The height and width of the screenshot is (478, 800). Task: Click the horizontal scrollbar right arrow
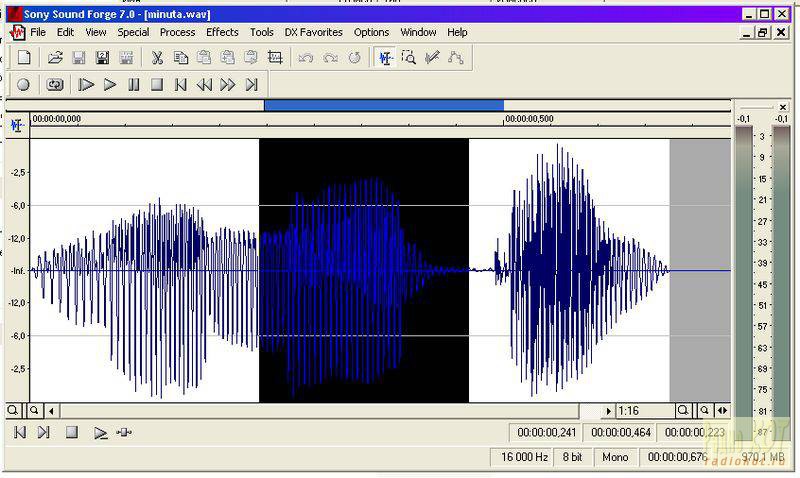(608, 411)
